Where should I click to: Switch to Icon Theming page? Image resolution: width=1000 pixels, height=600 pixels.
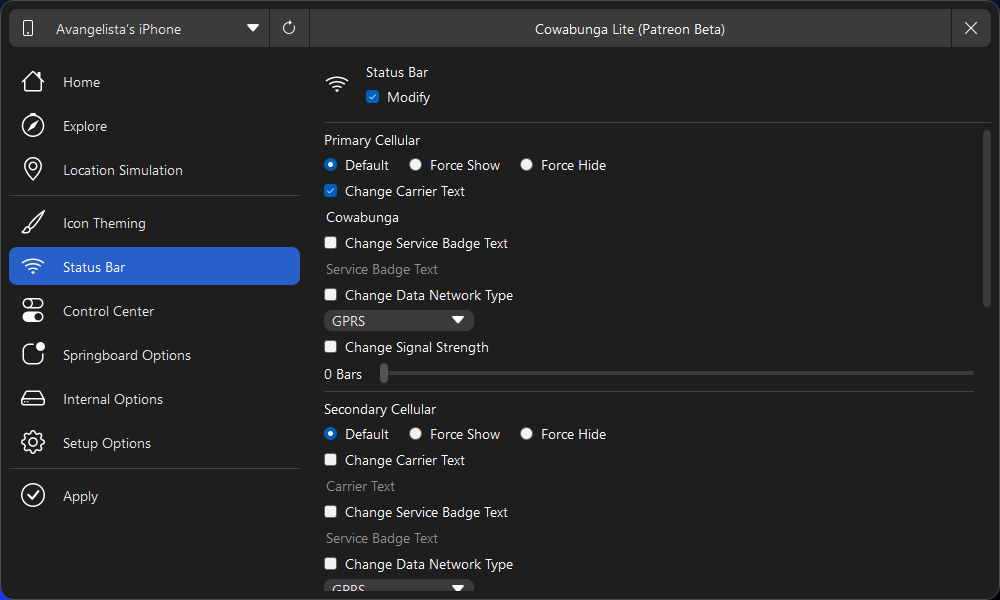[154, 223]
